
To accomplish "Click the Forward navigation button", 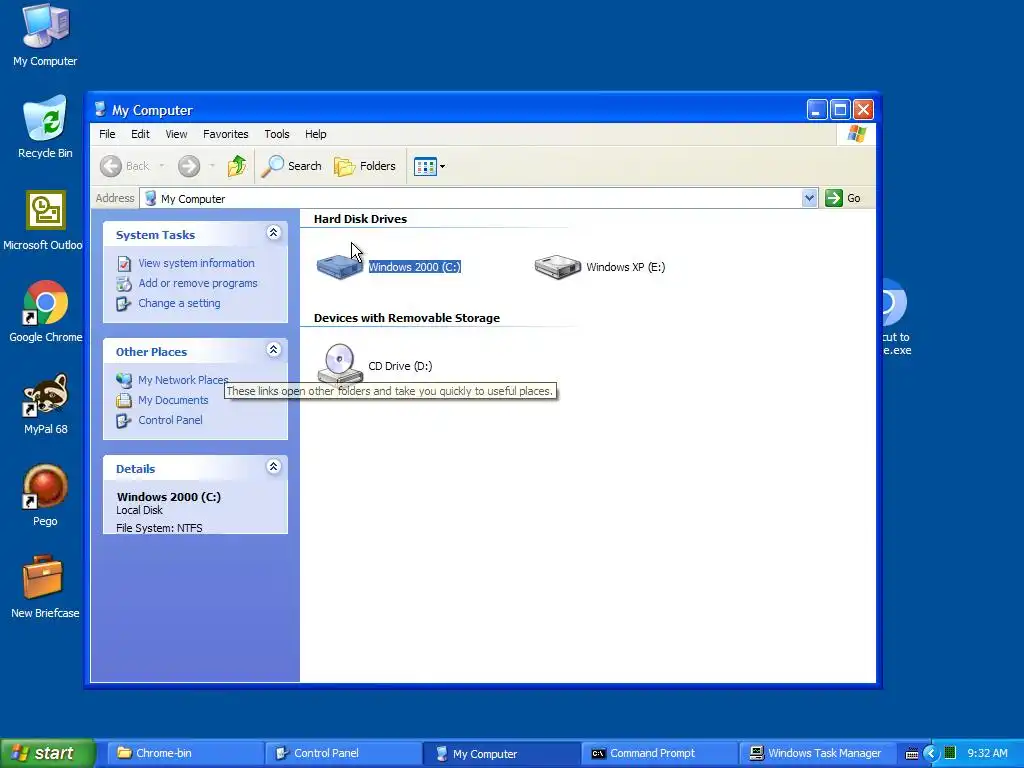I will (189, 166).
